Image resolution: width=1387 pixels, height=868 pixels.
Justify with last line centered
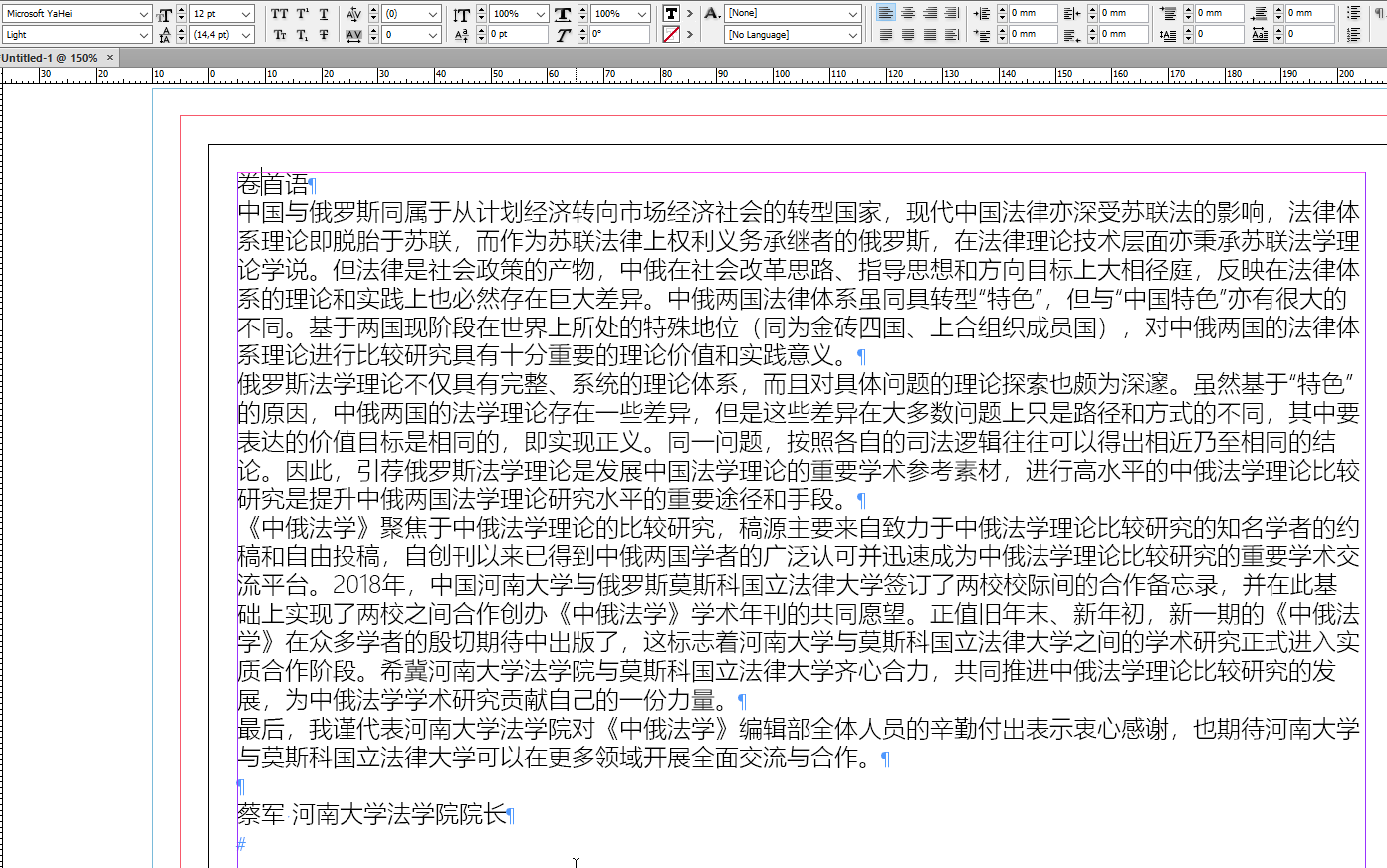point(908,35)
